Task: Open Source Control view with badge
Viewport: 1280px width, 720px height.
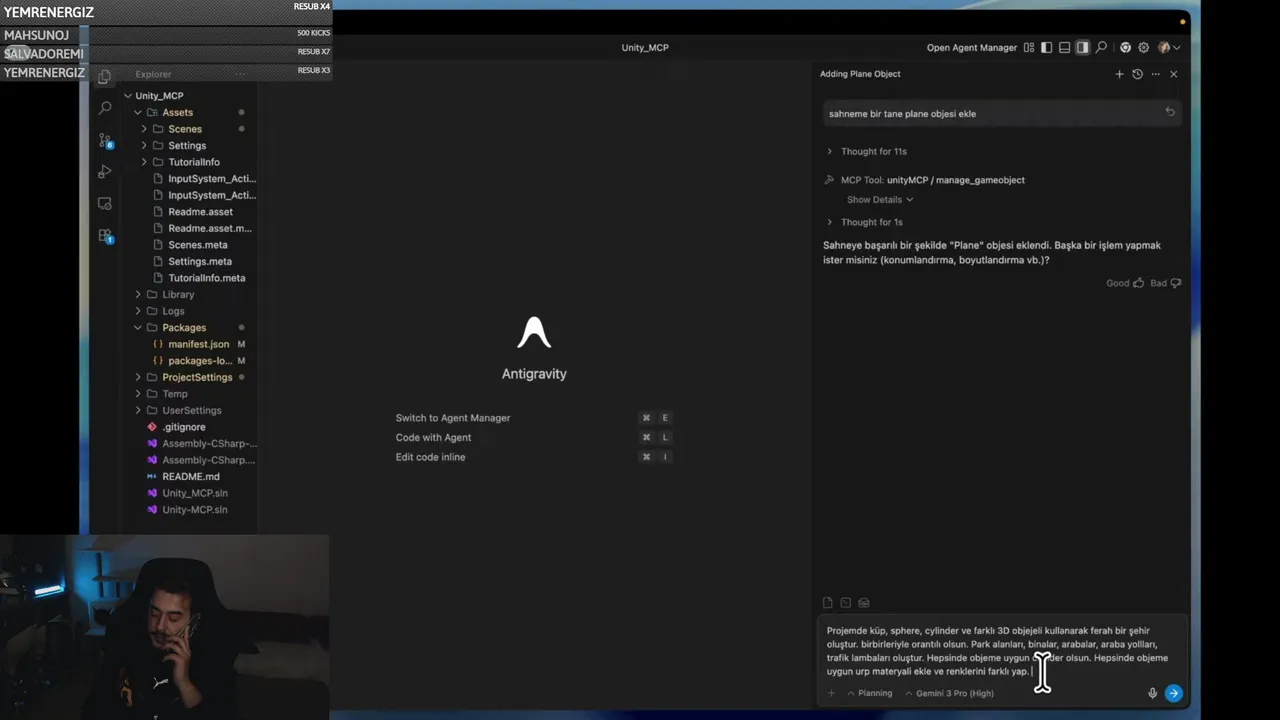Action: pyautogui.click(x=105, y=141)
